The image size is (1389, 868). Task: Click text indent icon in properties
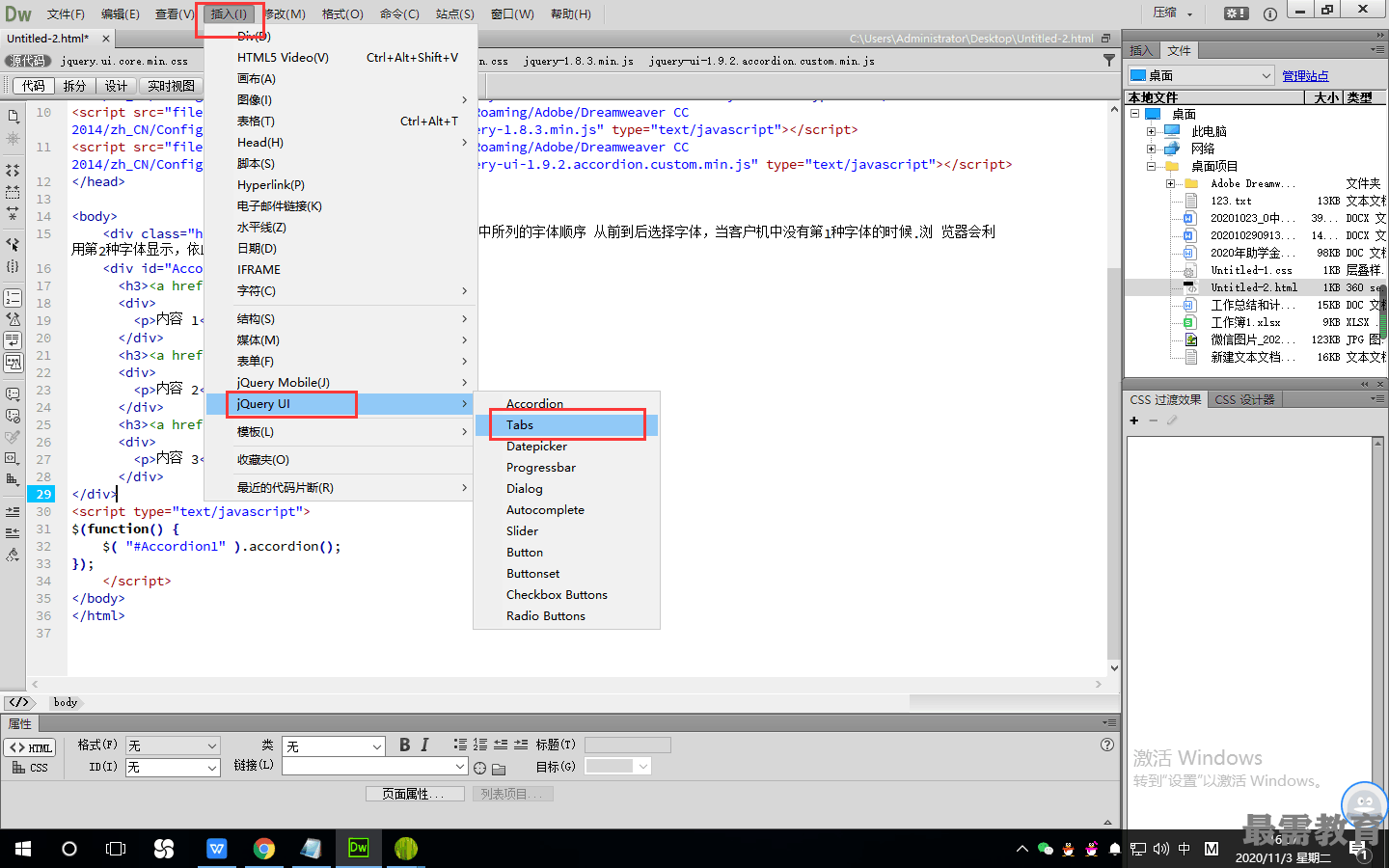521,745
